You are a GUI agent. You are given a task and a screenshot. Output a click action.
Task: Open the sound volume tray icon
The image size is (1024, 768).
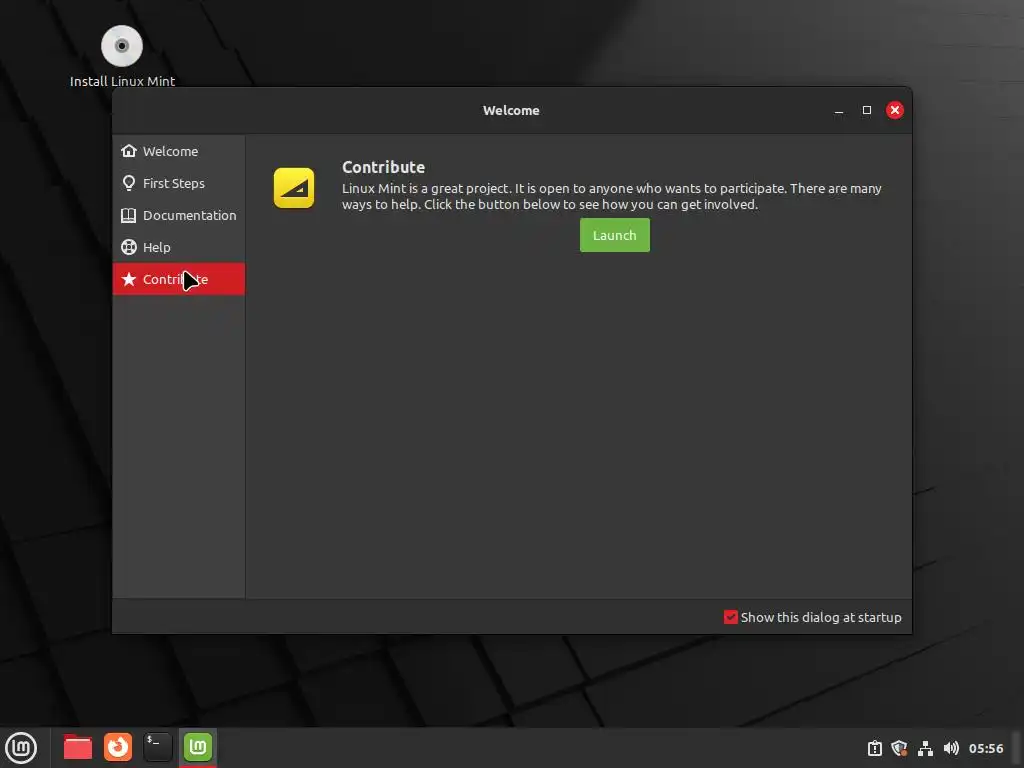click(x=951, y=748)
